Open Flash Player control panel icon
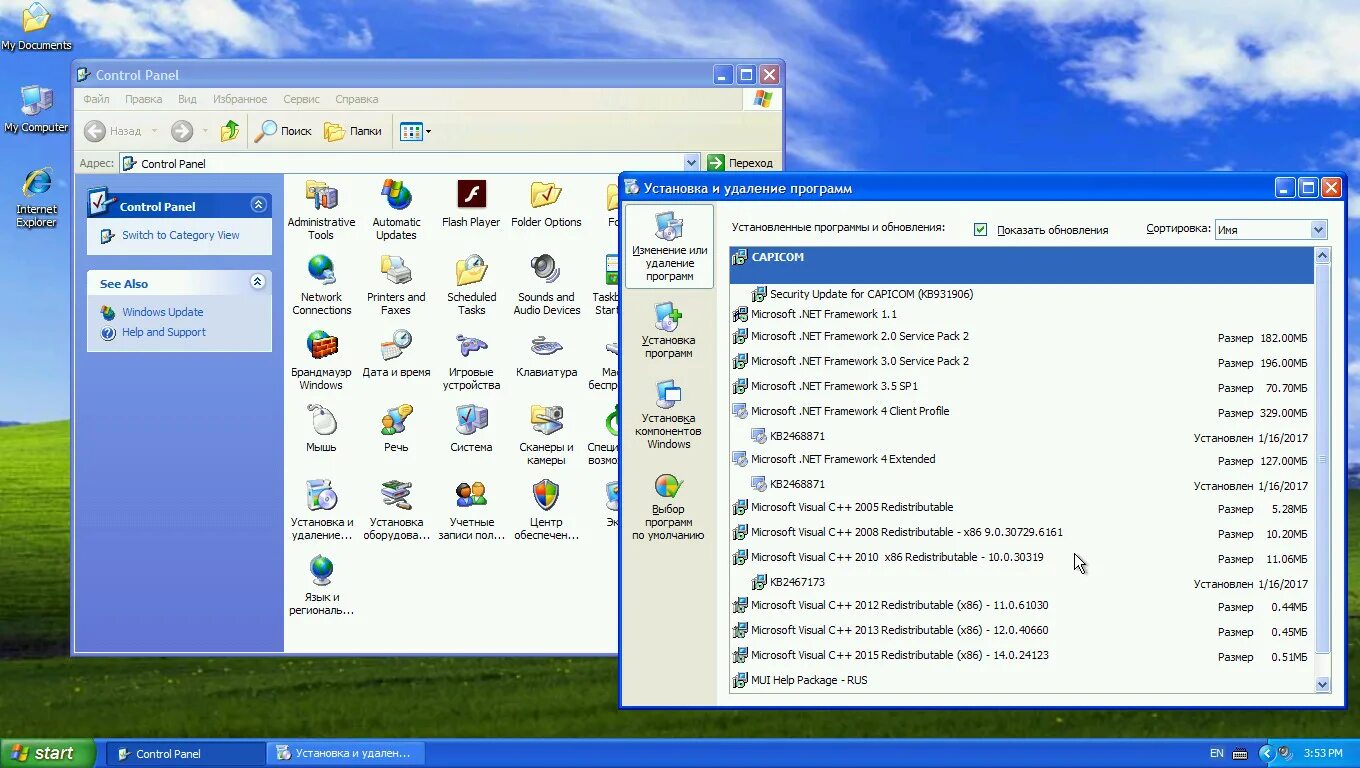 point(471,204)
